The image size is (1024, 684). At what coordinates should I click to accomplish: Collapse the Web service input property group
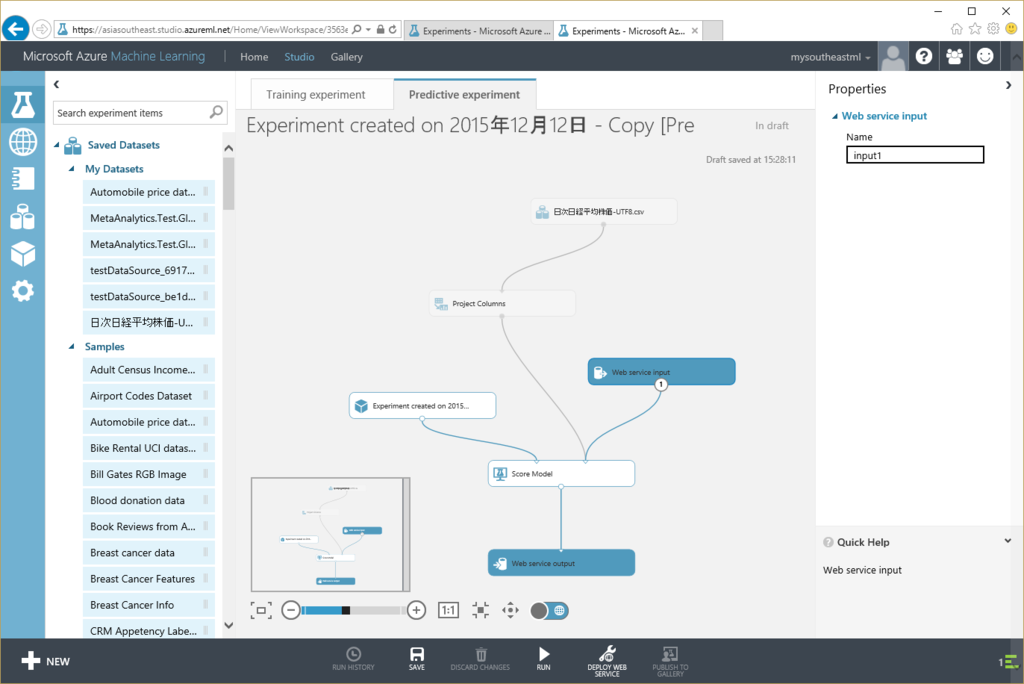[x=837, y=115]
